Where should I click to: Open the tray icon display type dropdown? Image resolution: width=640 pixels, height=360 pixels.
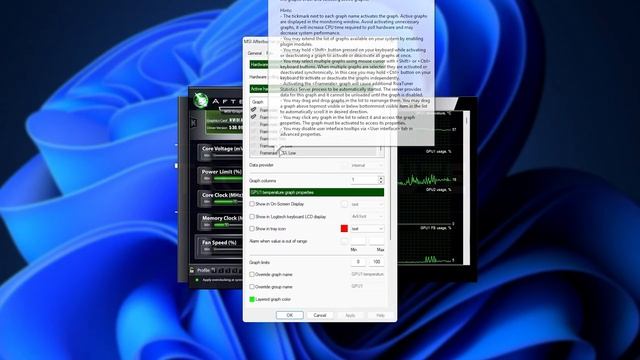[x=367, y=229]
